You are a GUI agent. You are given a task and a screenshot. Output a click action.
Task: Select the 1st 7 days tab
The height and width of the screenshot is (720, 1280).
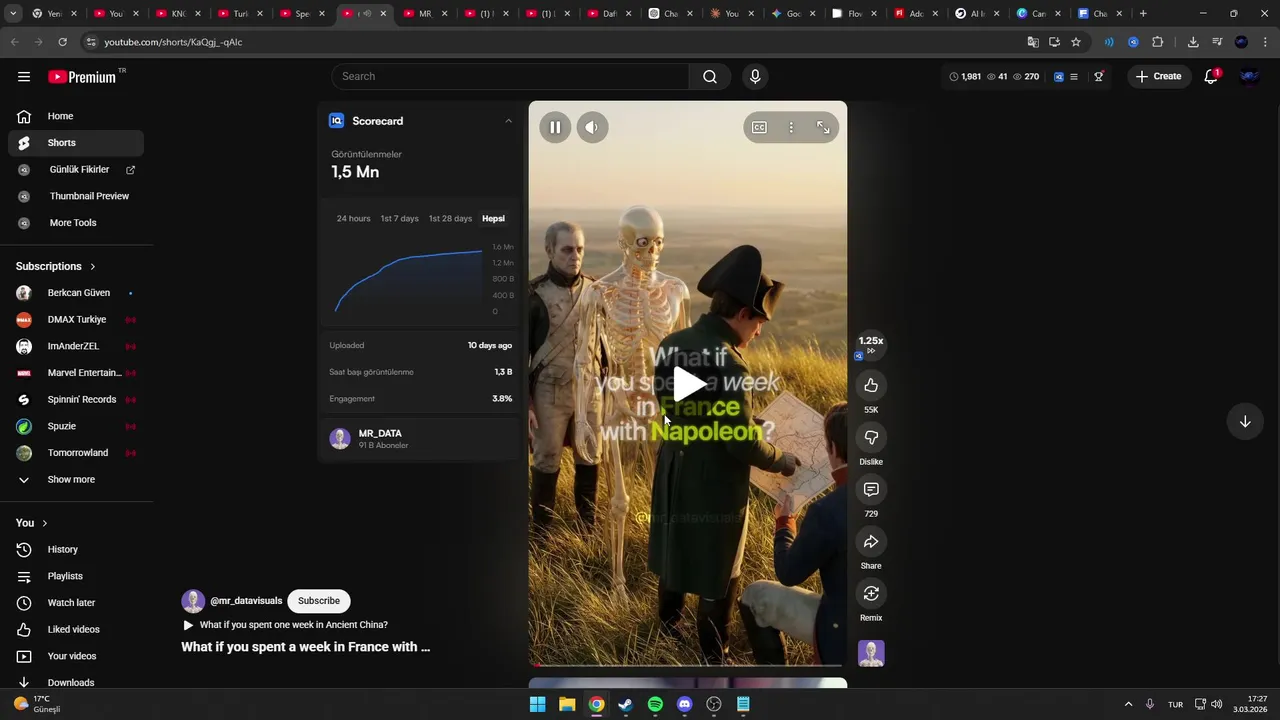(399, 218)
